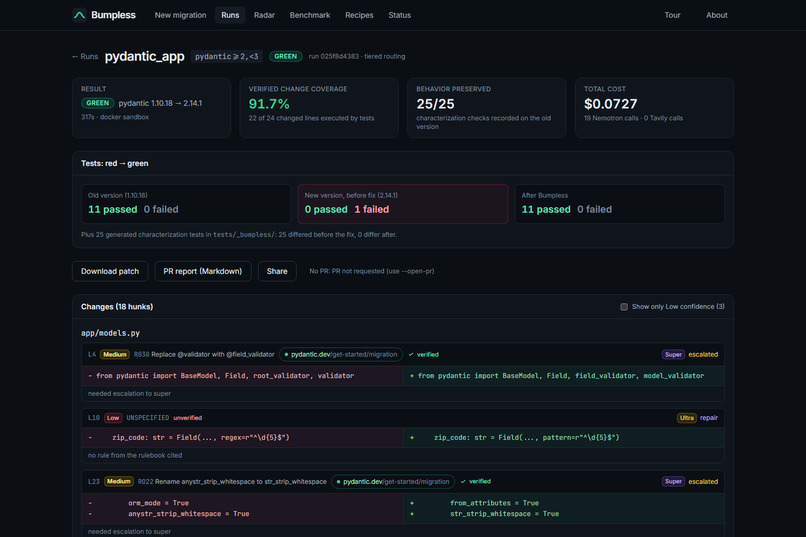Click the unverified label on L18 hunk
Viewport: 806px width, 537px height.
(x=188, y=418)
